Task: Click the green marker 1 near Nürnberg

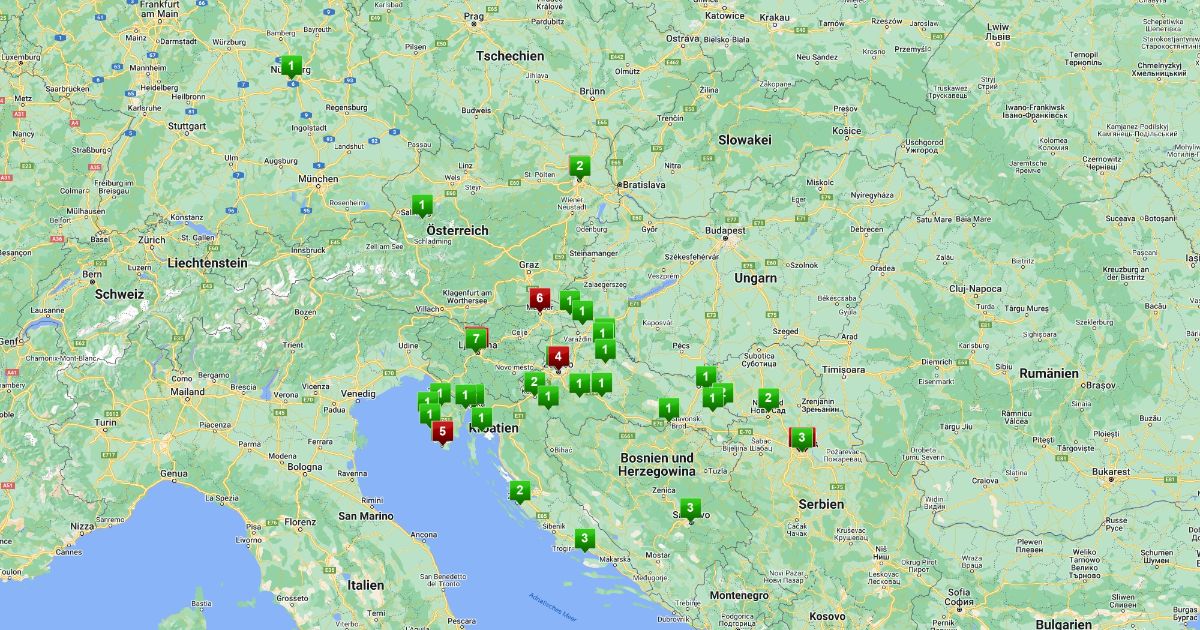Action: pos(290,66)
